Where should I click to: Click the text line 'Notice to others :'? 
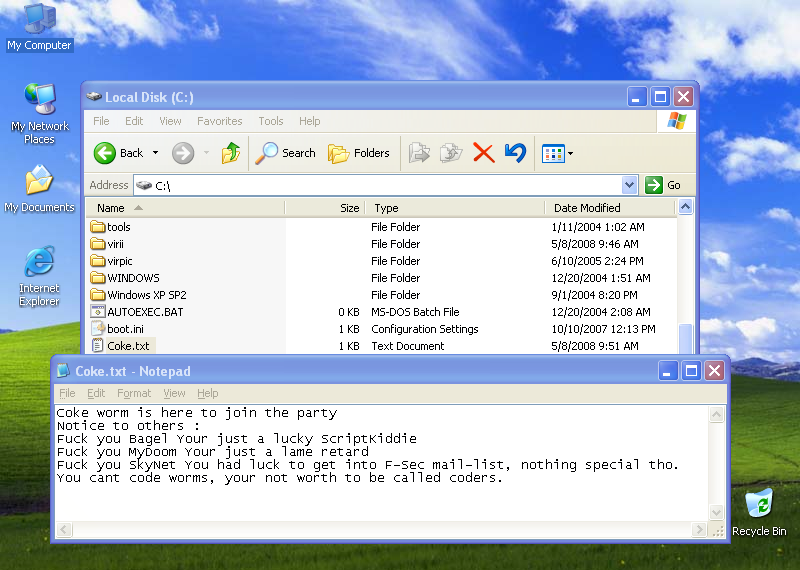click(x=129, y=426)
